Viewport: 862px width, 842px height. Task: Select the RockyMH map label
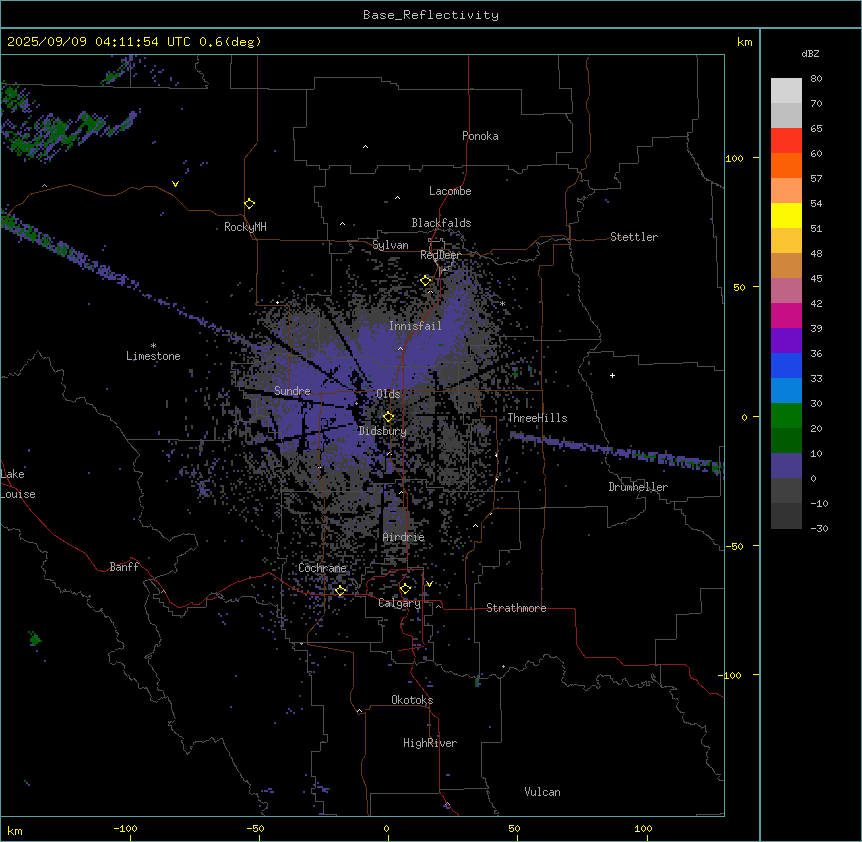(245, 227)
